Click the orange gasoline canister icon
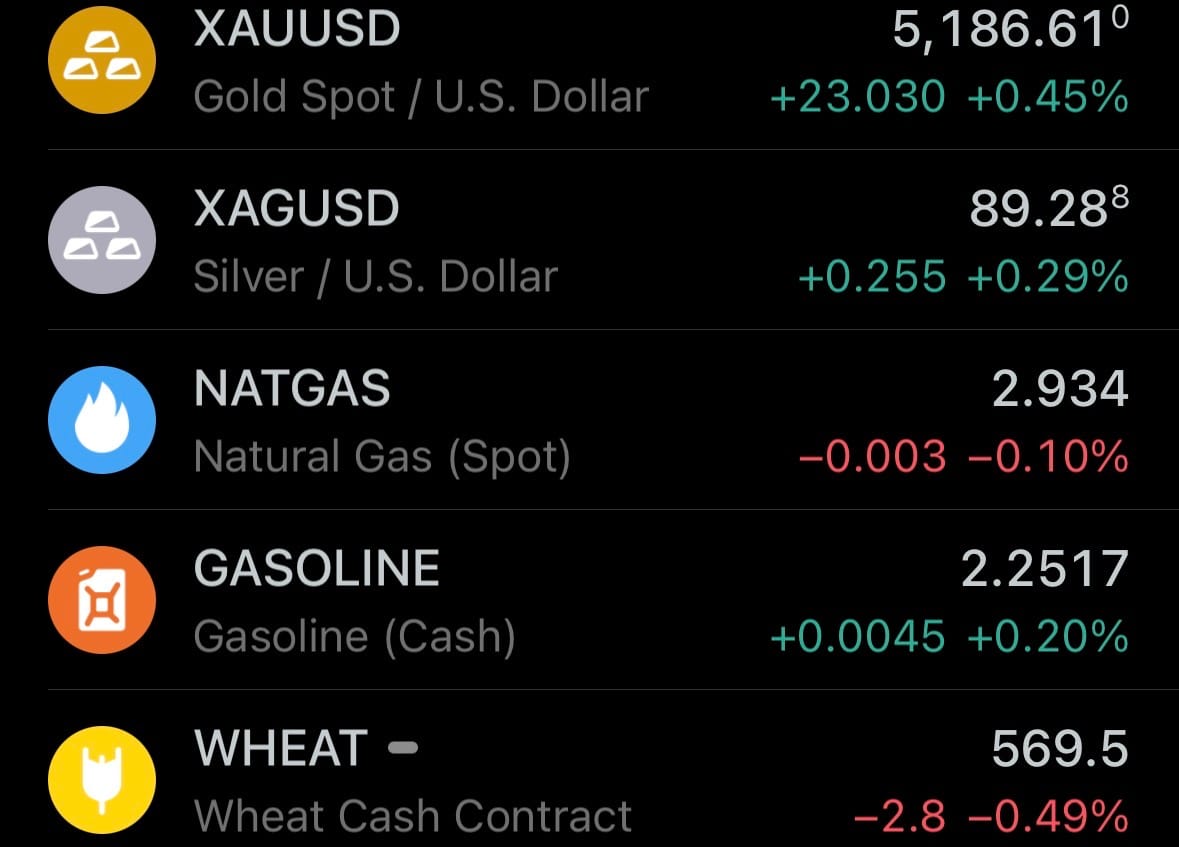This screenshot has width=1179, height=847. coord(102,600)
